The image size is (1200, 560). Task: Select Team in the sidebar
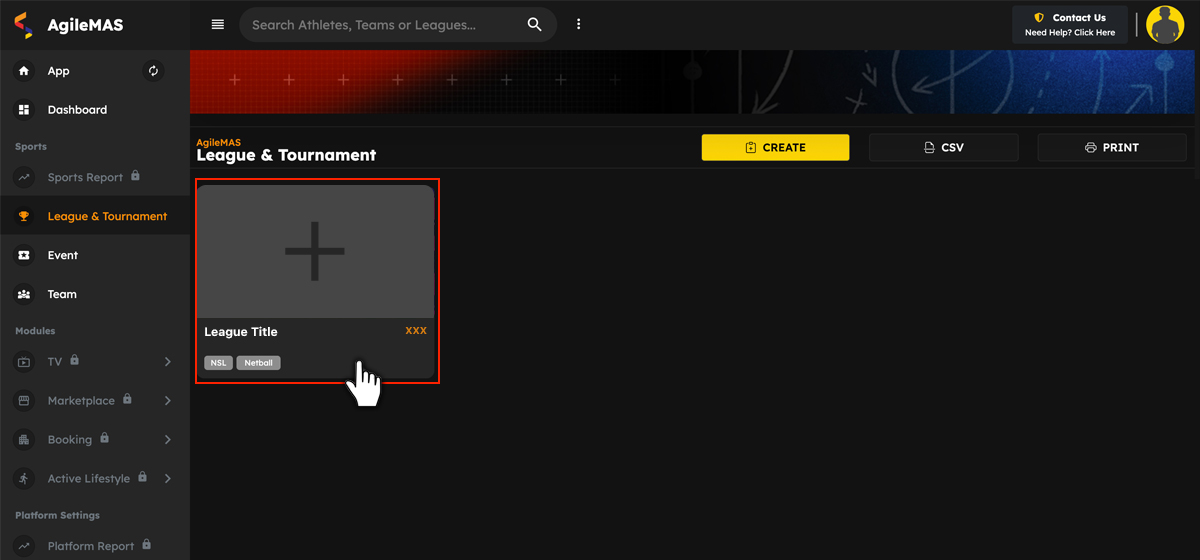click(62, 295)
